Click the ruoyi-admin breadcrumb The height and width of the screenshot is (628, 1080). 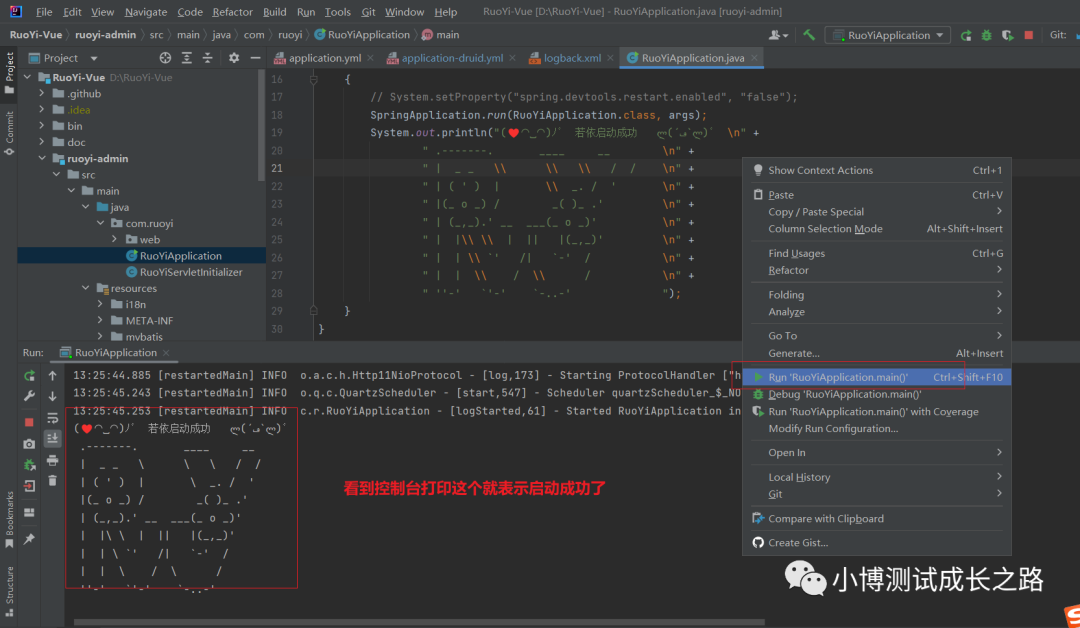pos(105,34)
